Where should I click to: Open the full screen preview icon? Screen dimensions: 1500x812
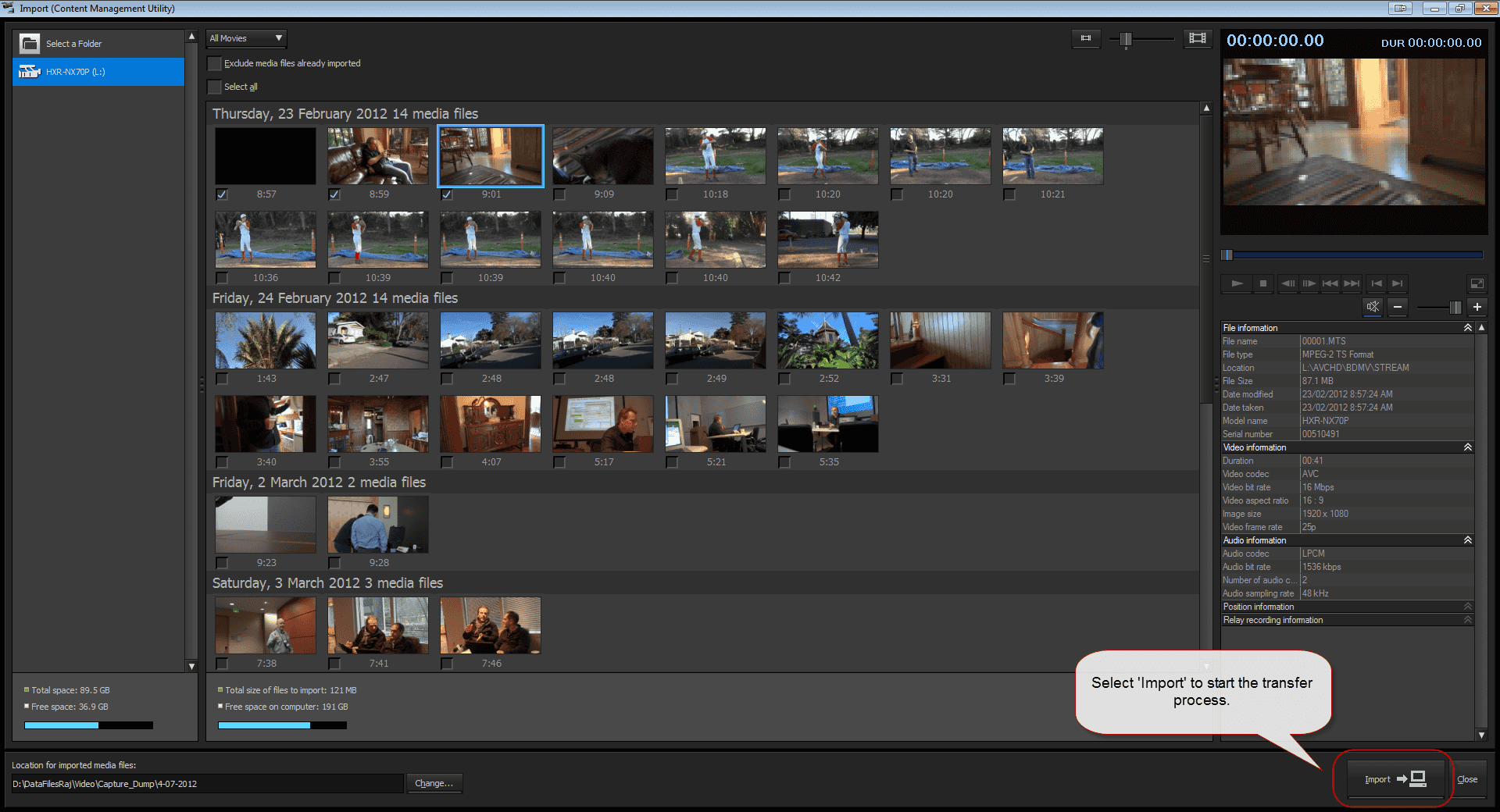click(x=1477, y=283)
